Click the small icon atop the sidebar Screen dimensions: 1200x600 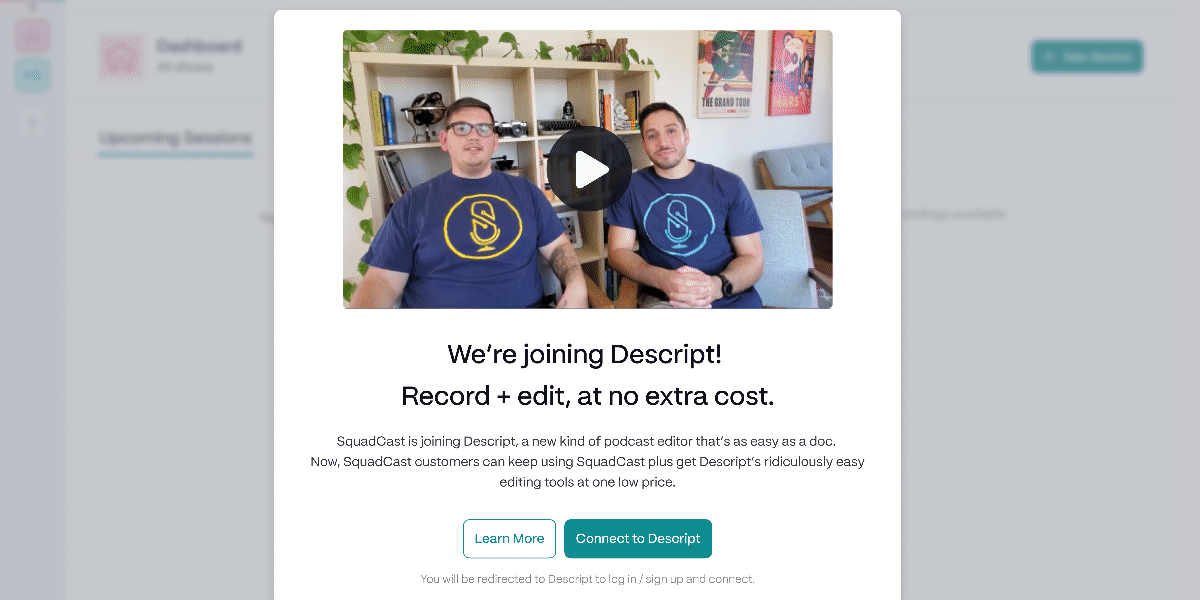coord(32,5)
